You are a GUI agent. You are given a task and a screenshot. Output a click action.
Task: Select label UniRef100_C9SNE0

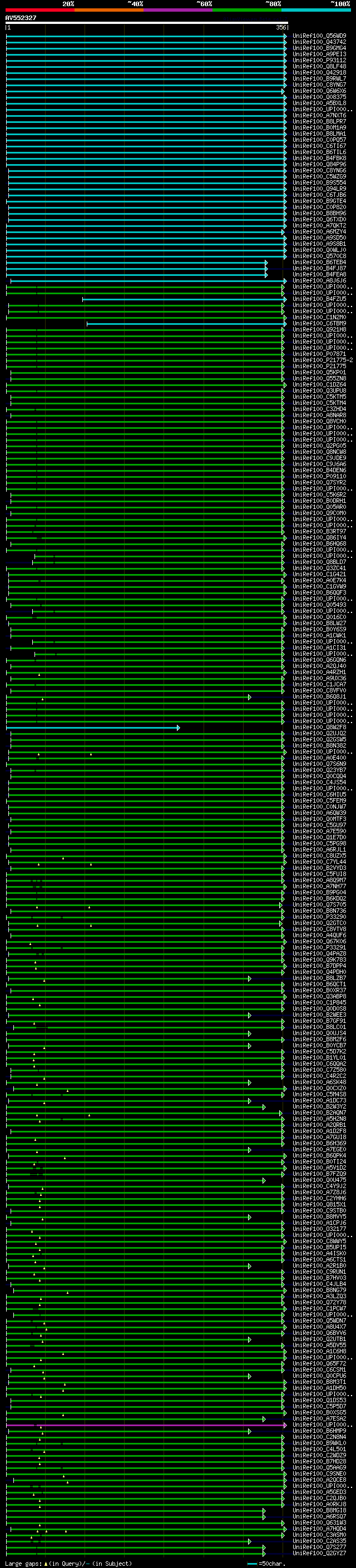point(319,1473)
